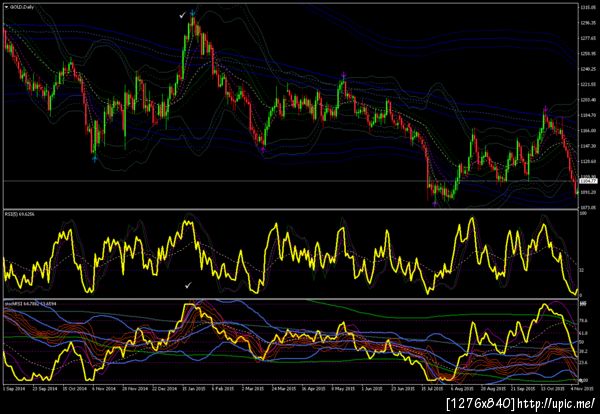This screenshot has width=600, height=414.
Task: Click the 23 Sep 2014 date label
Action: point(43,388)
